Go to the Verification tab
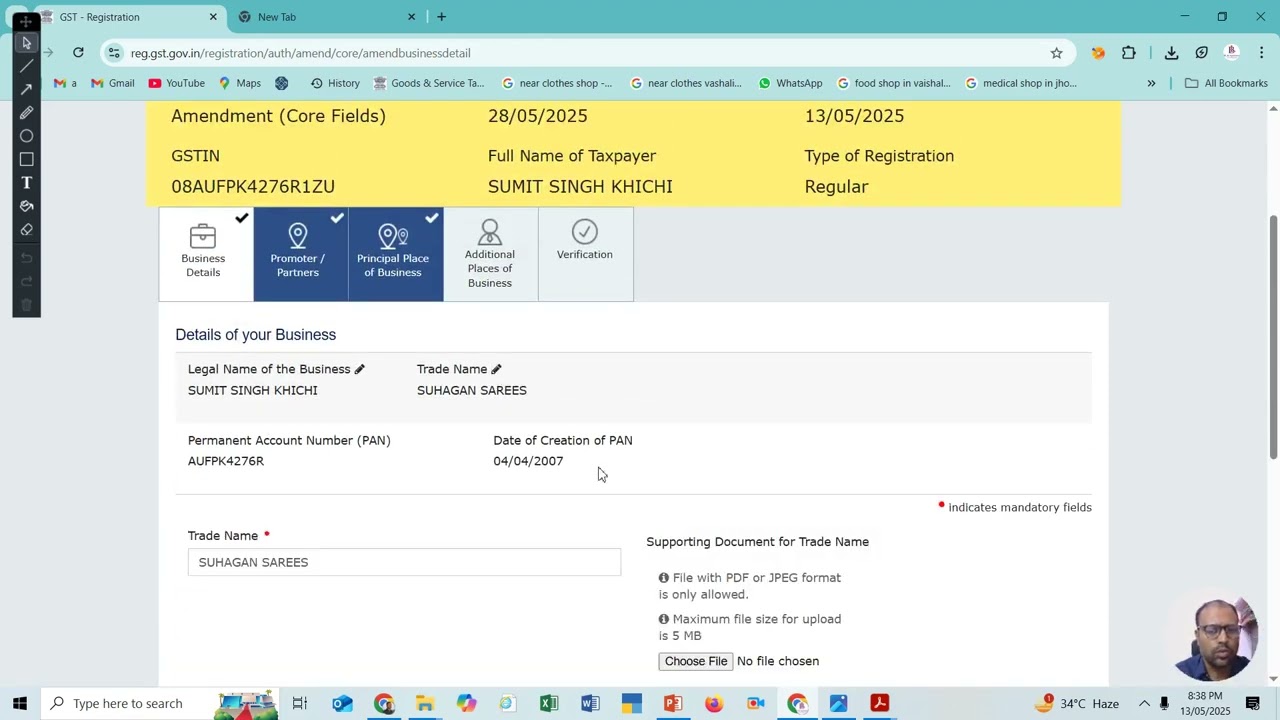This screenshot has height=720, width=1280. [x=585, y=254]
